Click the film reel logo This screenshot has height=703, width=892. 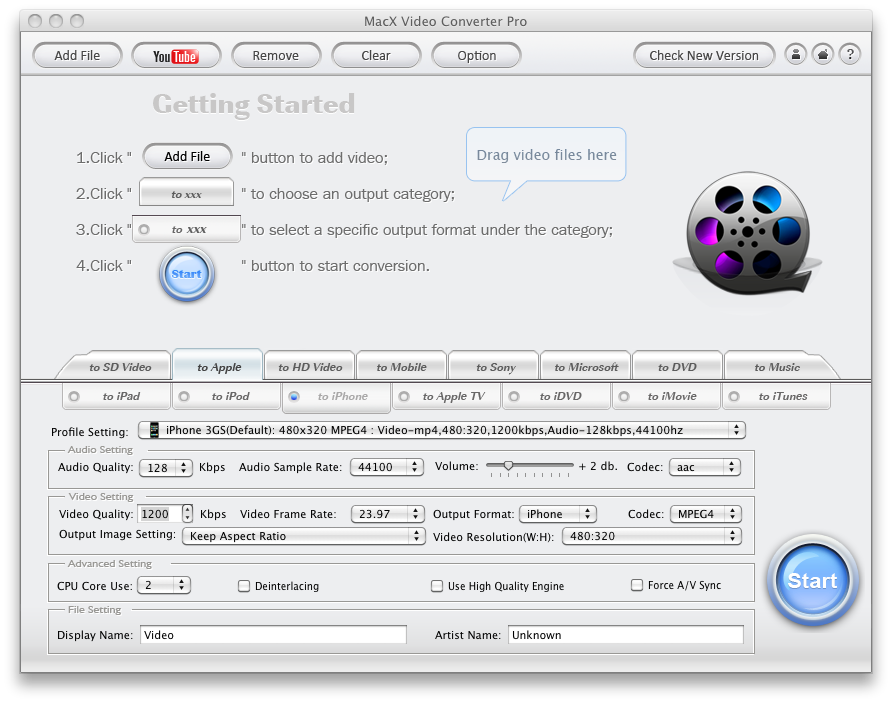(x=748, y=233)
